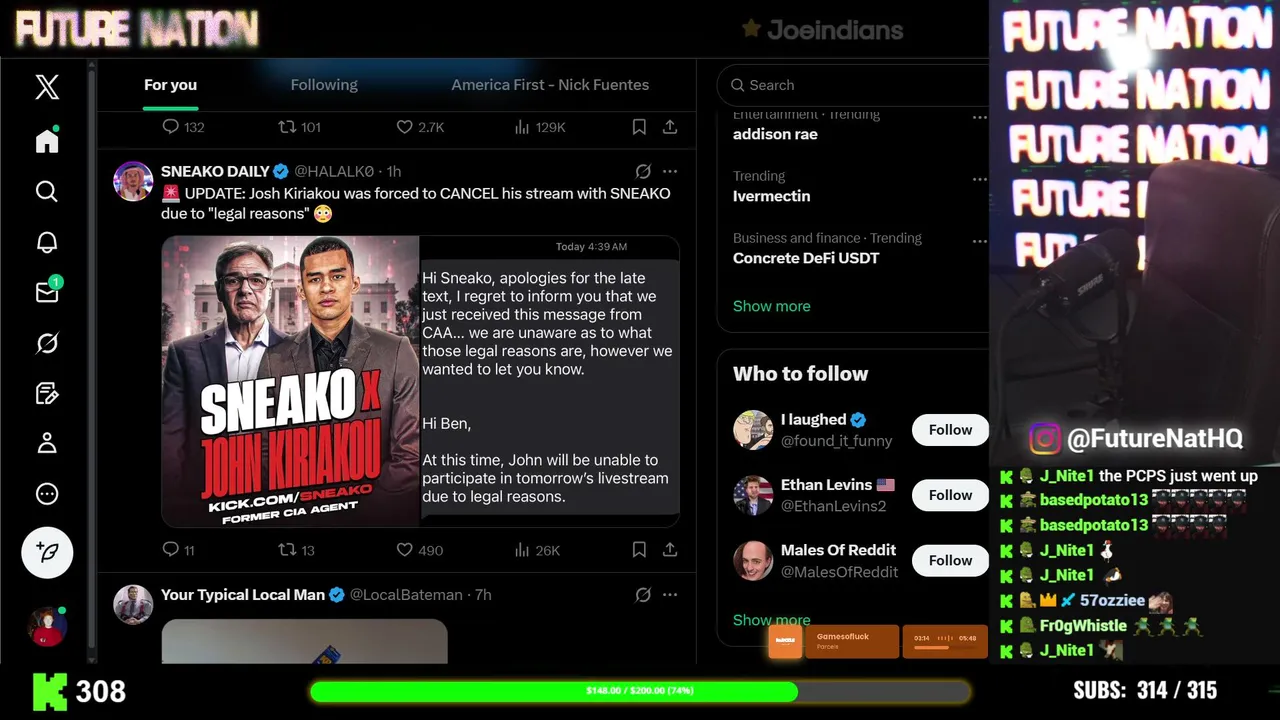Share the SNEAKO DAILY post
The width and height of the screenshot is (1280, 720).
tap(670, 550)
